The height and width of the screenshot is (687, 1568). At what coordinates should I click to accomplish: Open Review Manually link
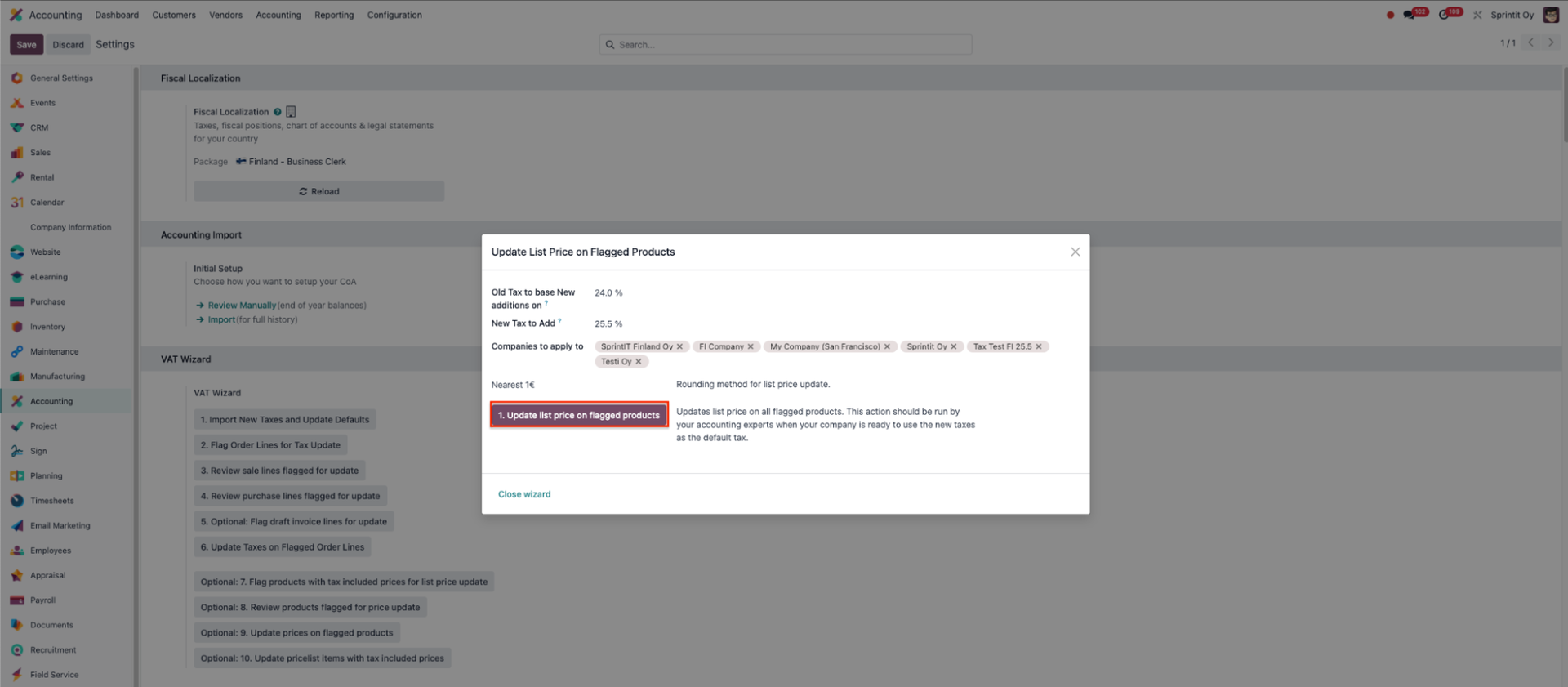point(242,306)
